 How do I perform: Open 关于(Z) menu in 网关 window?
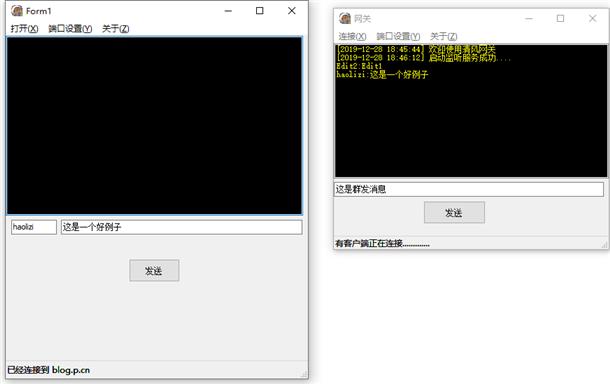(x=443, y=37)
